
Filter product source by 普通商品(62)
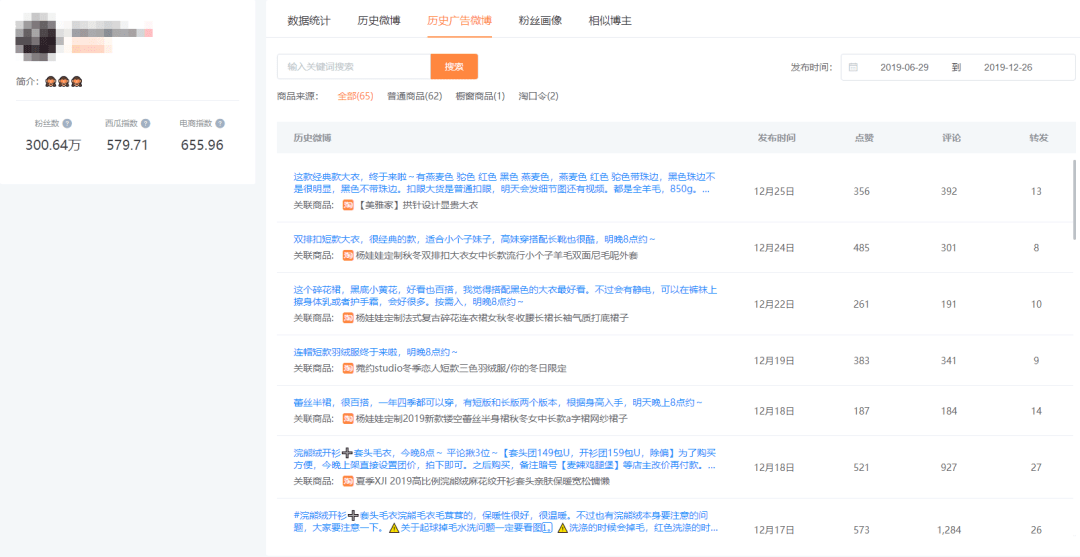click(414, 96)
